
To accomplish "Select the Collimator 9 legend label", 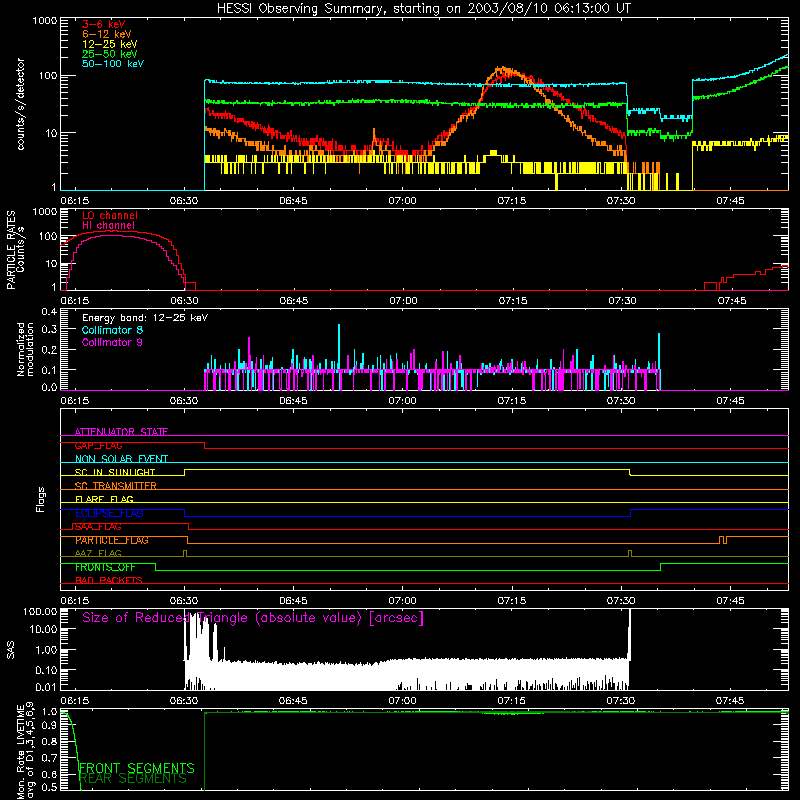I will point(112,342).
